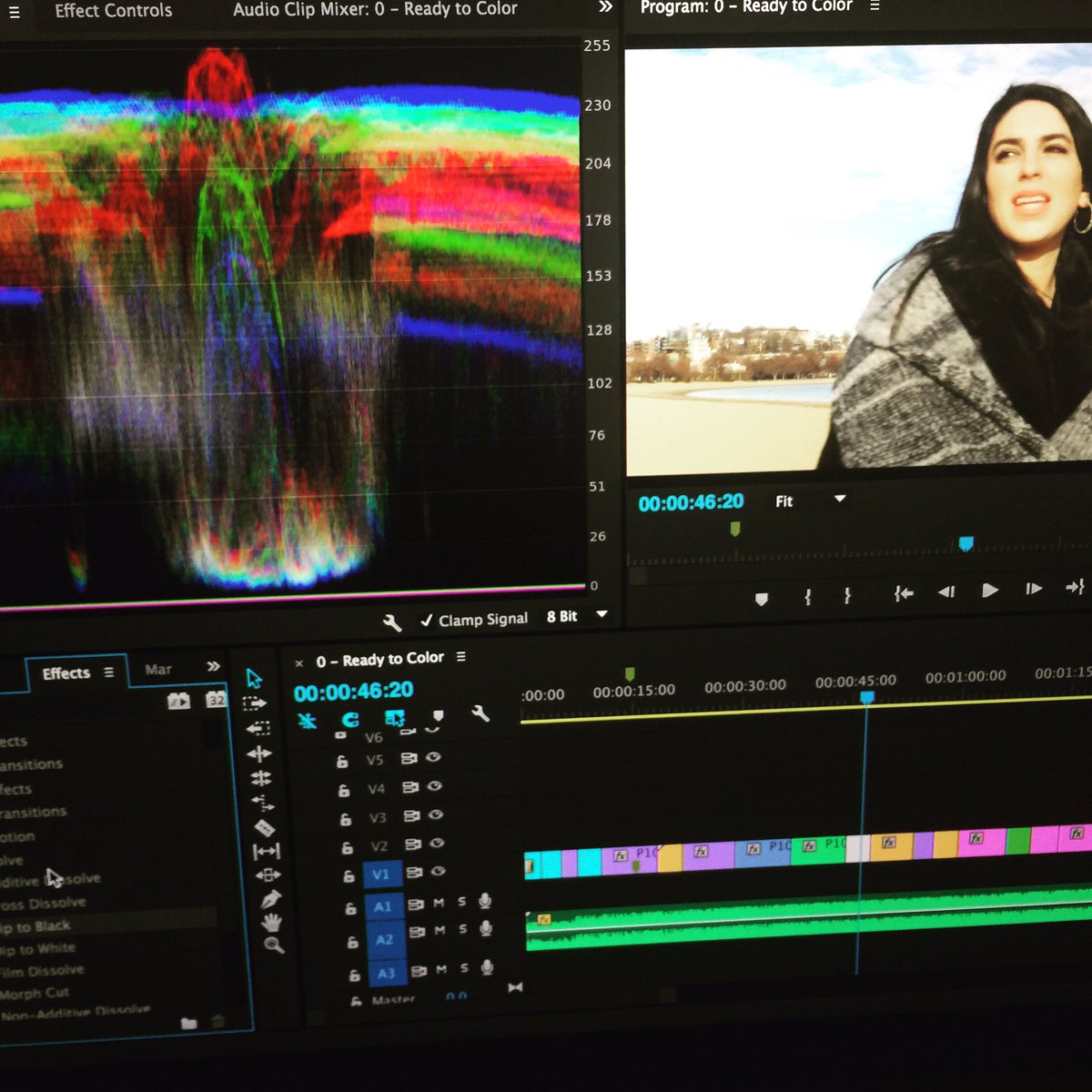Filter effects by Accelerated Effects icon
Image resolution: width=1092 pixels, height=1092 pixels.
(x=178, y=701)
